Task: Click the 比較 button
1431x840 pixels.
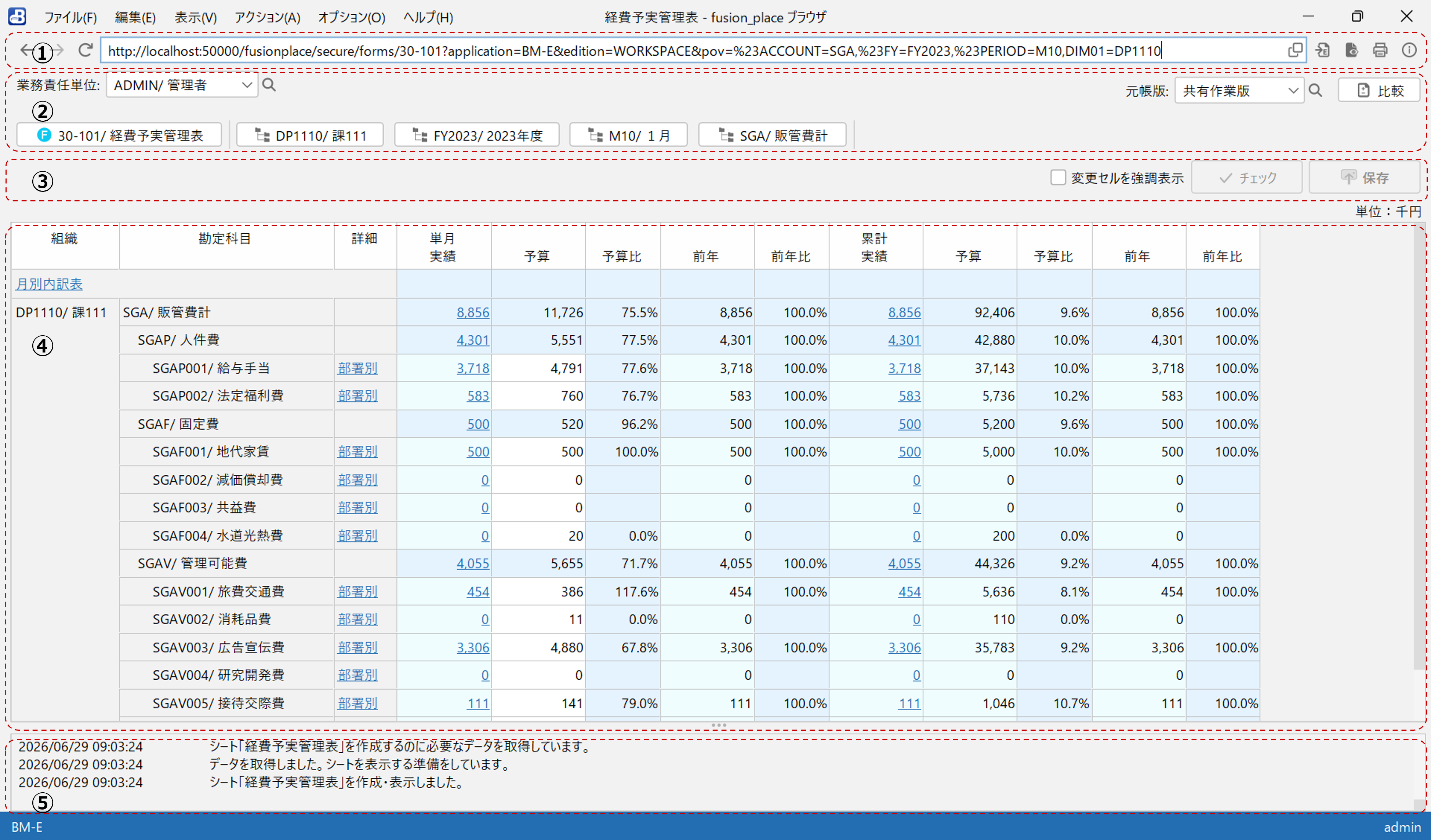Action: 1379,90
